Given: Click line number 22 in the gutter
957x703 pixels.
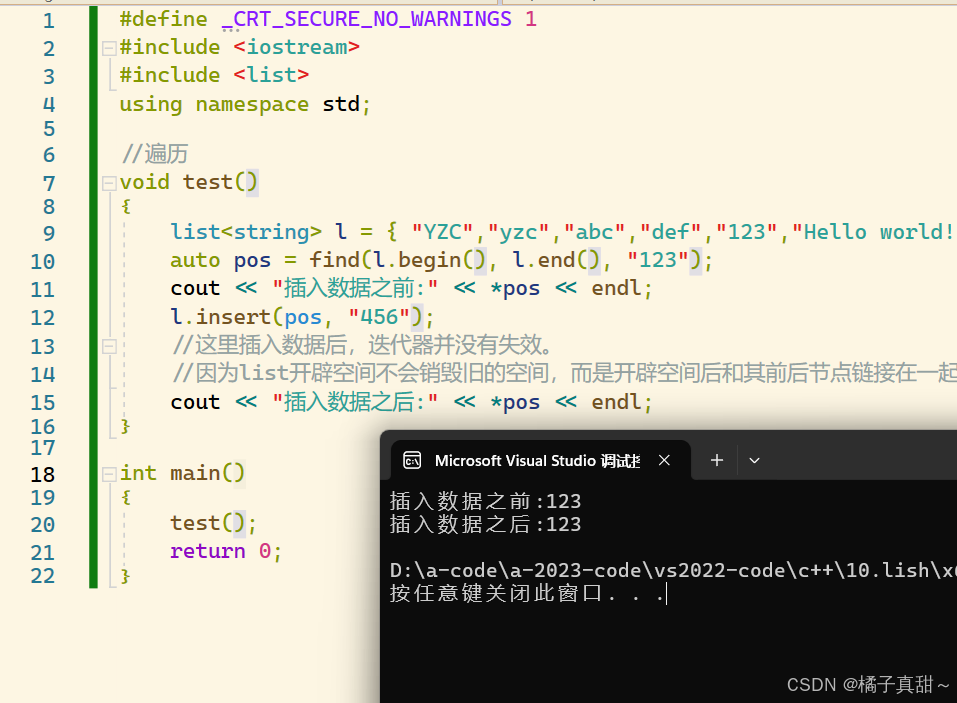Looking at the screenshot, I should pyautogui.click(x=43, y=575).
